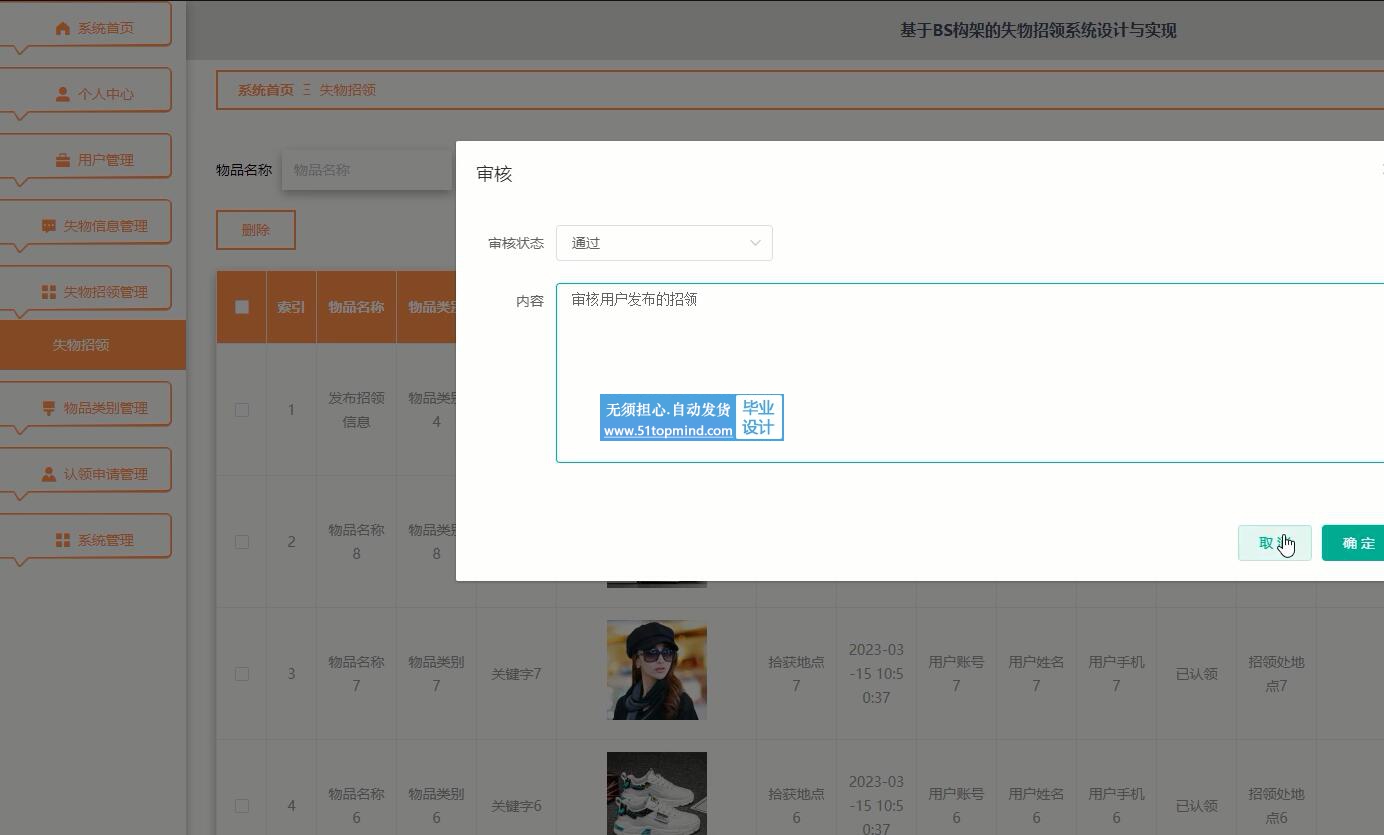
Task: Open 个人中心 sidebar menu
Action: pyautogui.click(x=86, y=91)
